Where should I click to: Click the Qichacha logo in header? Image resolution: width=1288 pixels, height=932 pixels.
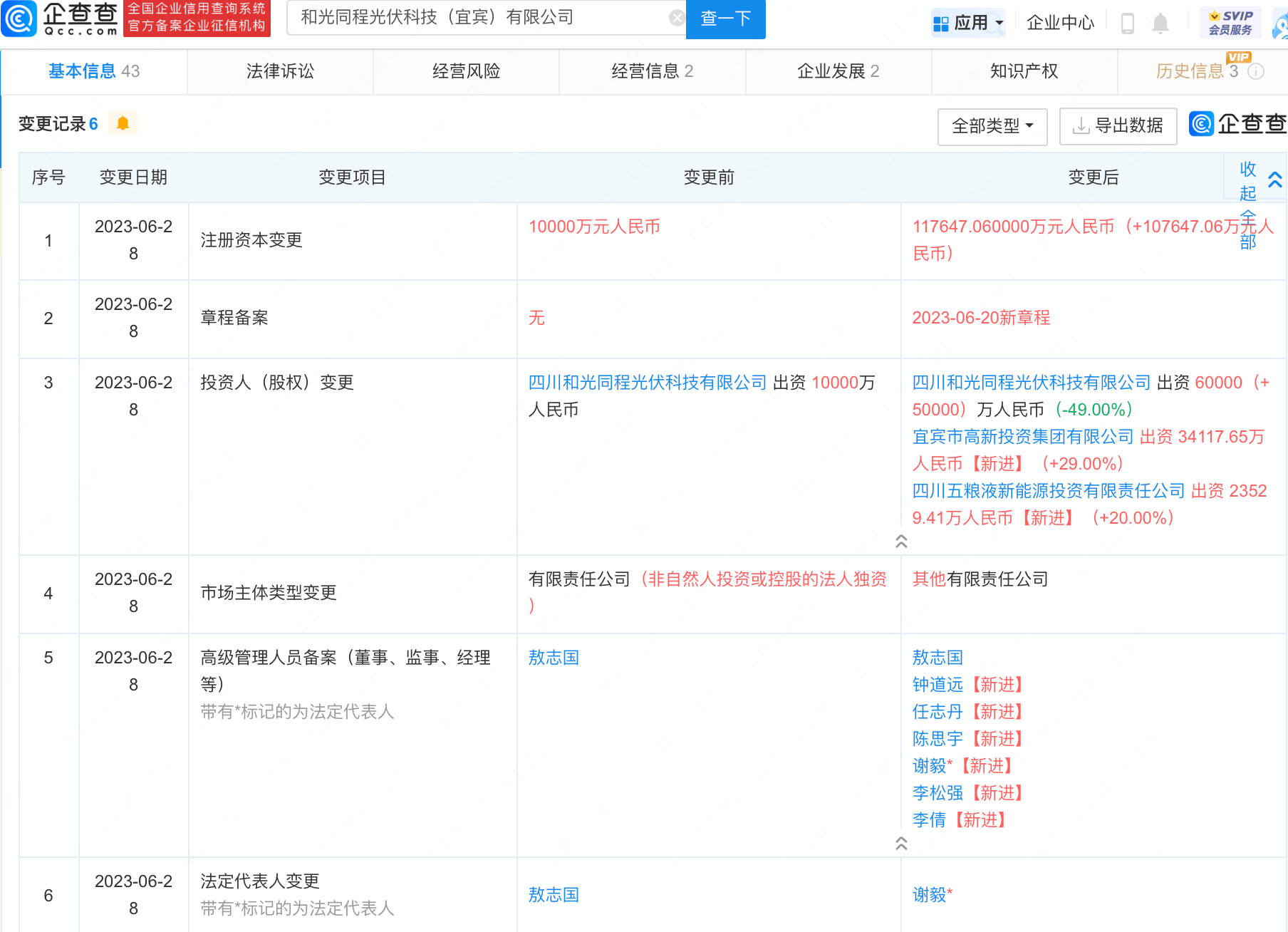[60, 19]
